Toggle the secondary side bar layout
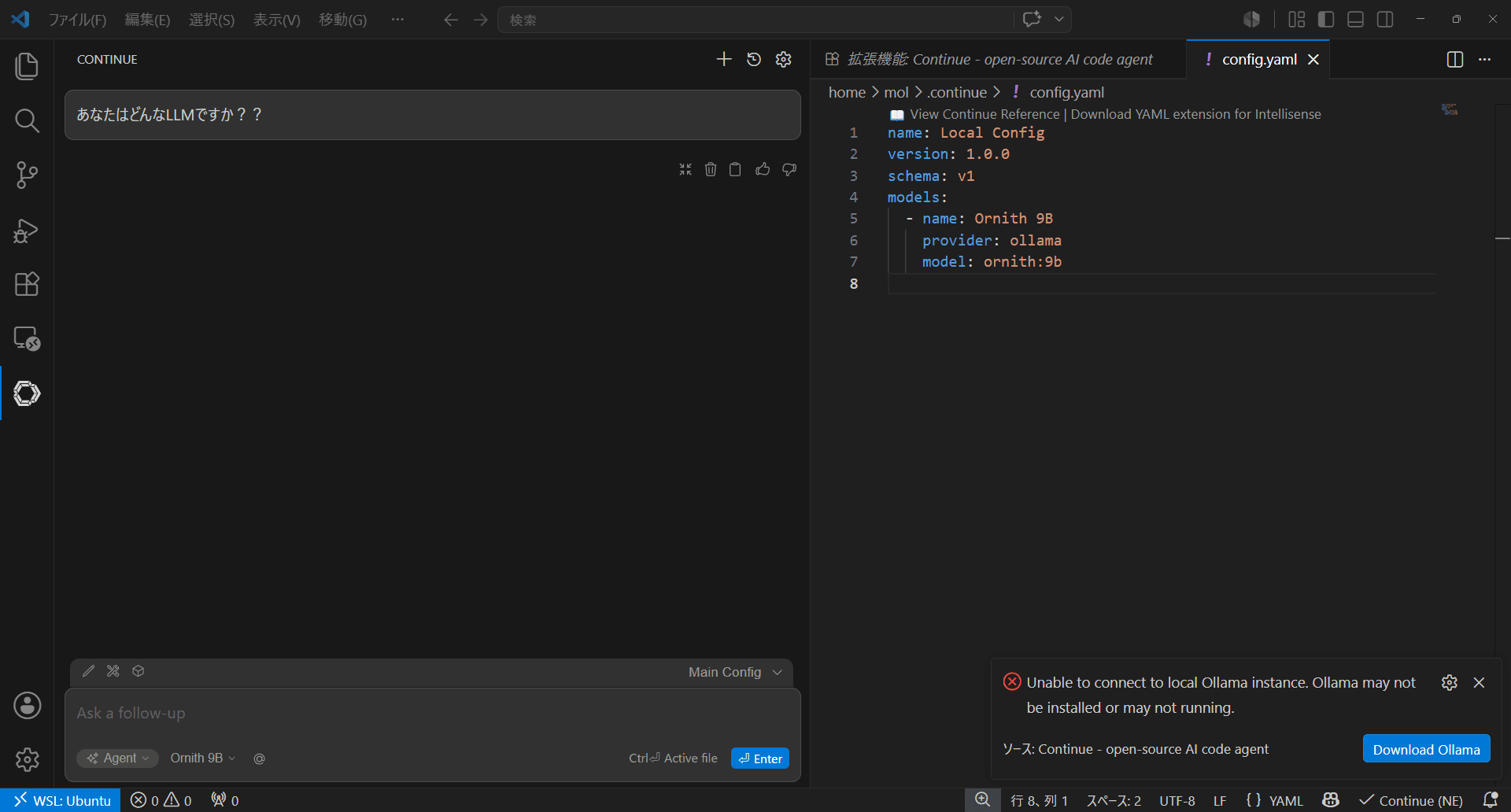 coord(1385,19)
